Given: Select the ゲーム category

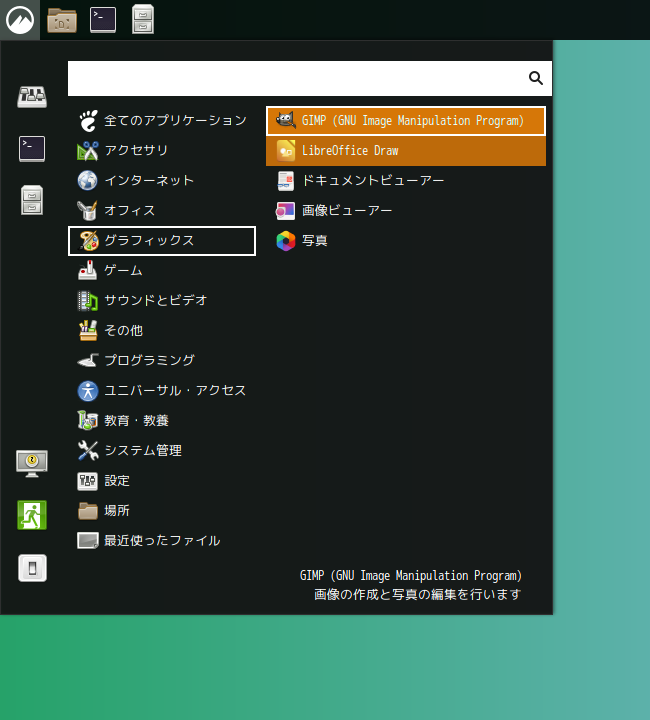Looking at the screenshot, I should [x=162, y=270].
